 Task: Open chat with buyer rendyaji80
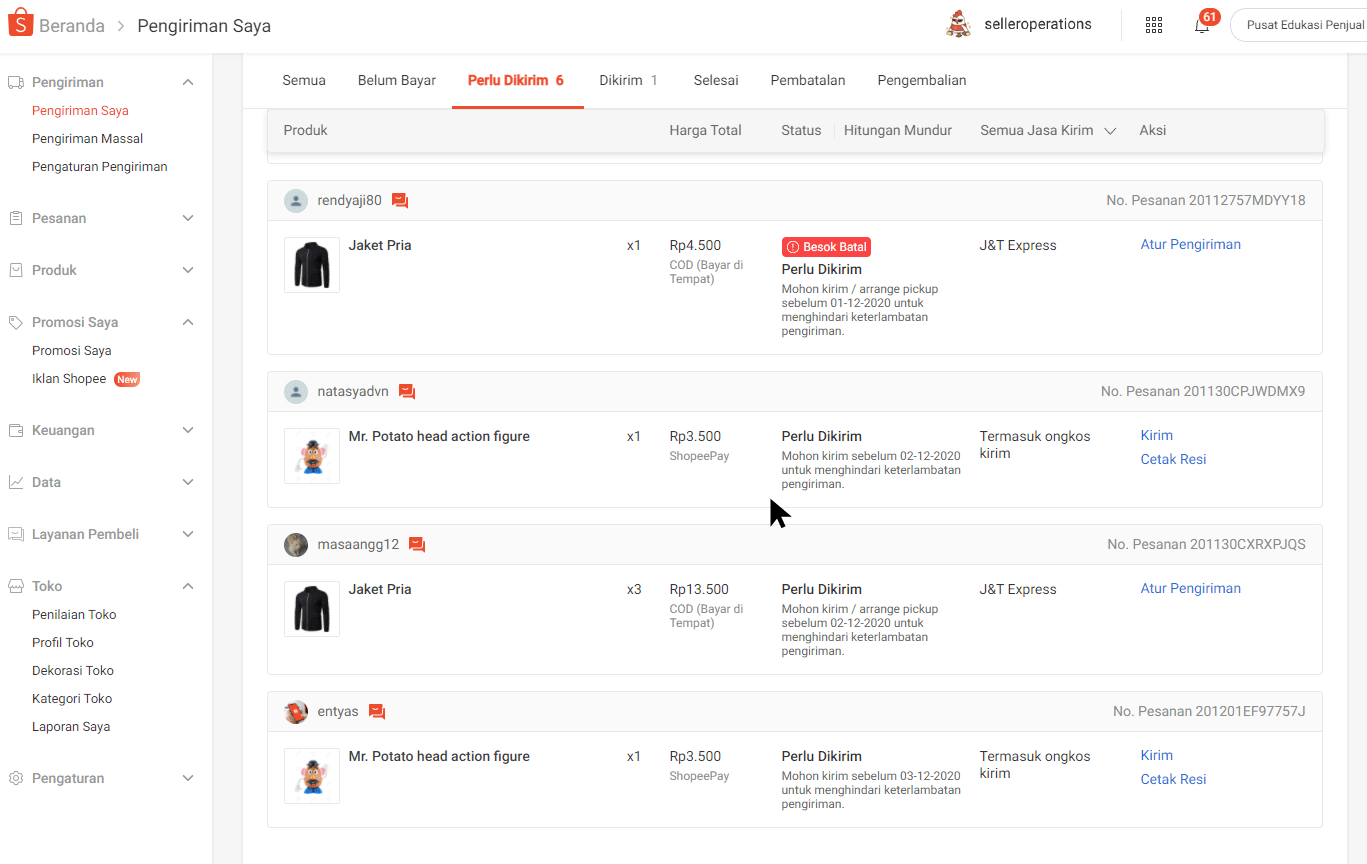400,200
